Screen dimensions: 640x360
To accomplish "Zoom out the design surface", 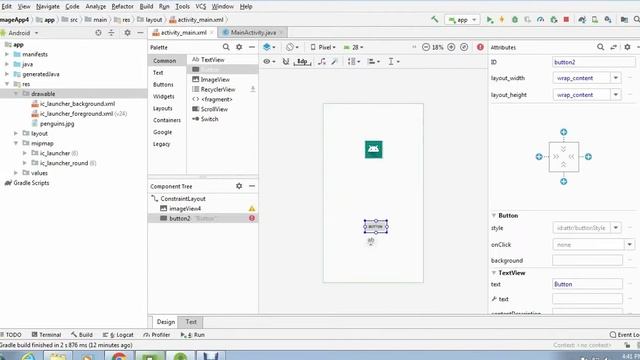I will (426, 47).
